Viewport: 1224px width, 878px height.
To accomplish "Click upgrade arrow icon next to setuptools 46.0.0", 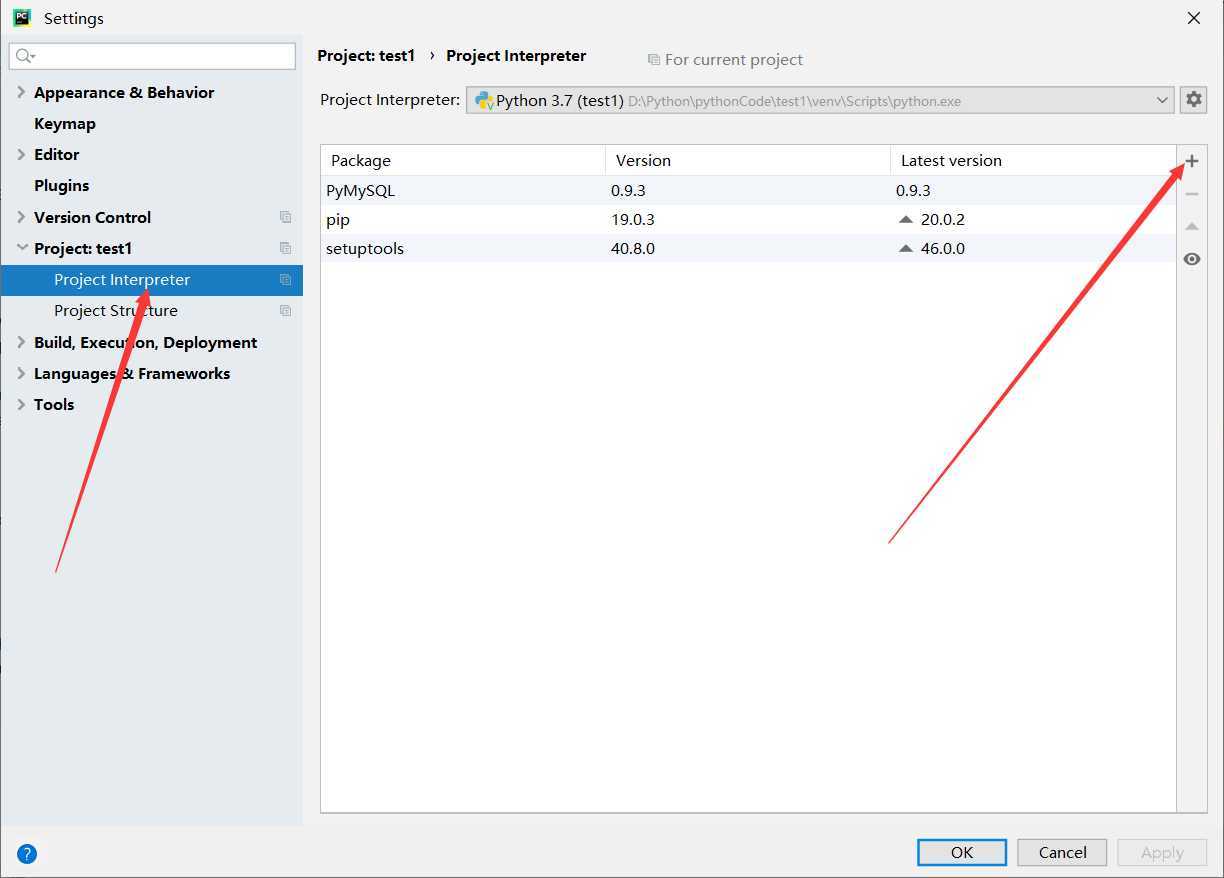I will pos(906,248).
